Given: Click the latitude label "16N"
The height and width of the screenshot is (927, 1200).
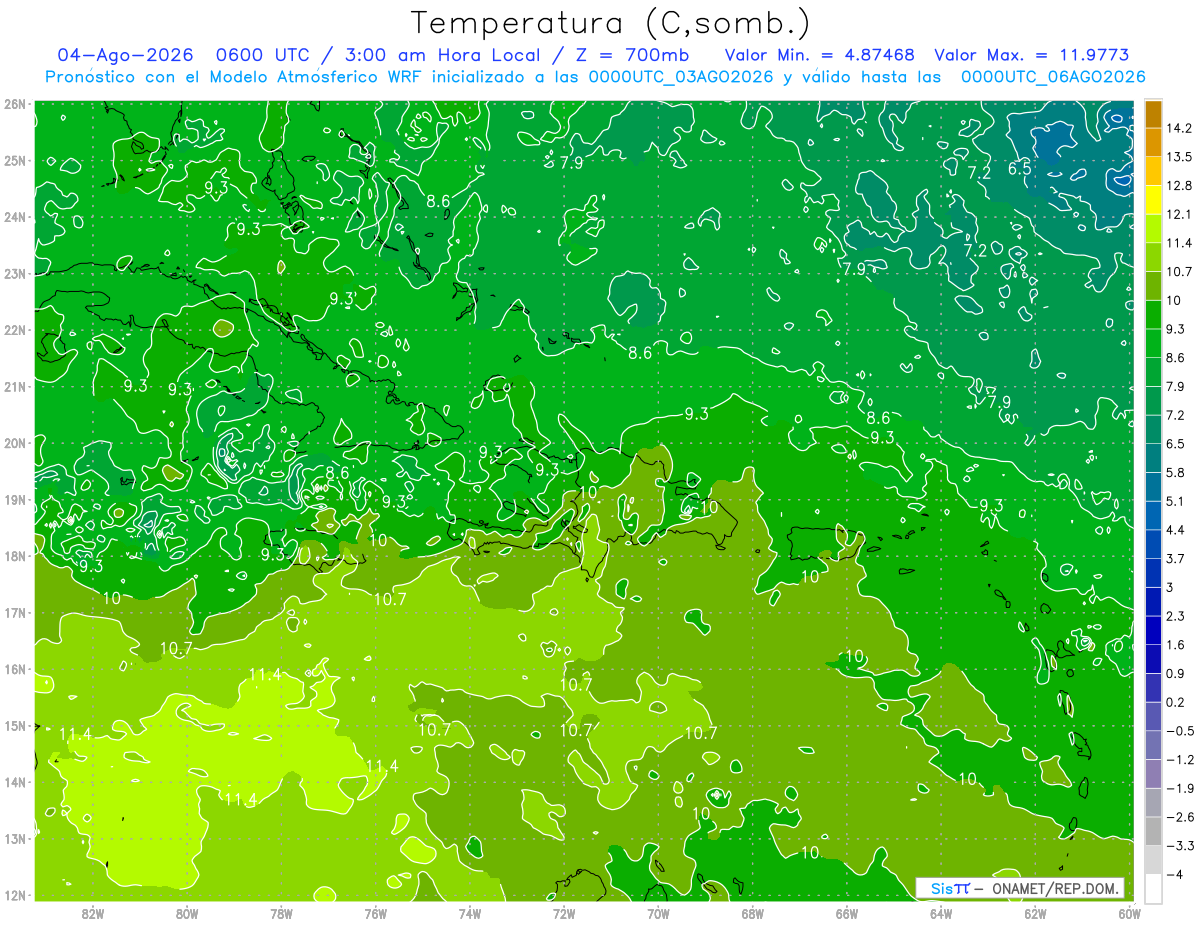Looking at the screenshot, I should tap(15, 669).
